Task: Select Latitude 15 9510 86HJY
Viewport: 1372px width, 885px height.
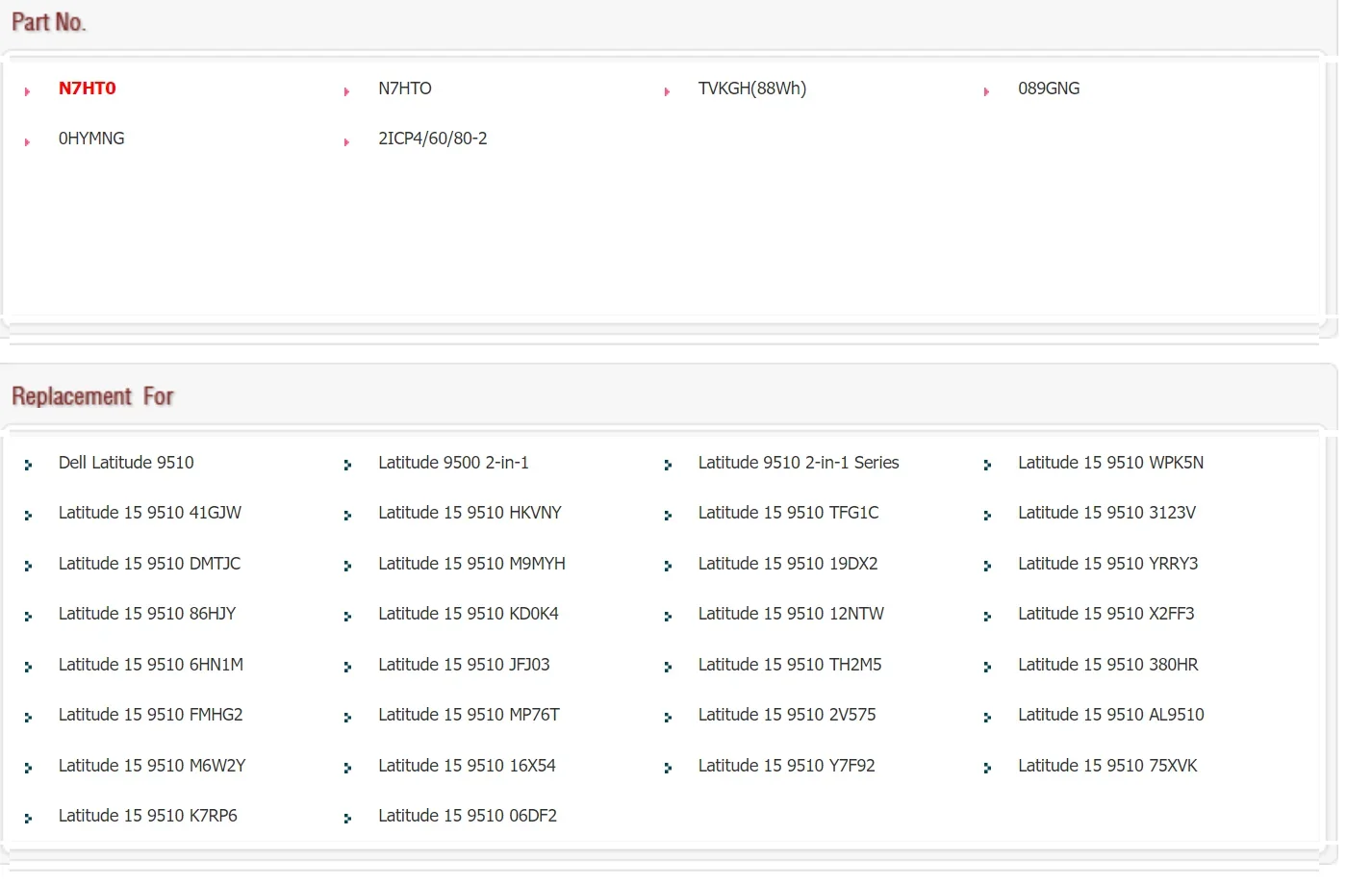Action: (147, 614)
